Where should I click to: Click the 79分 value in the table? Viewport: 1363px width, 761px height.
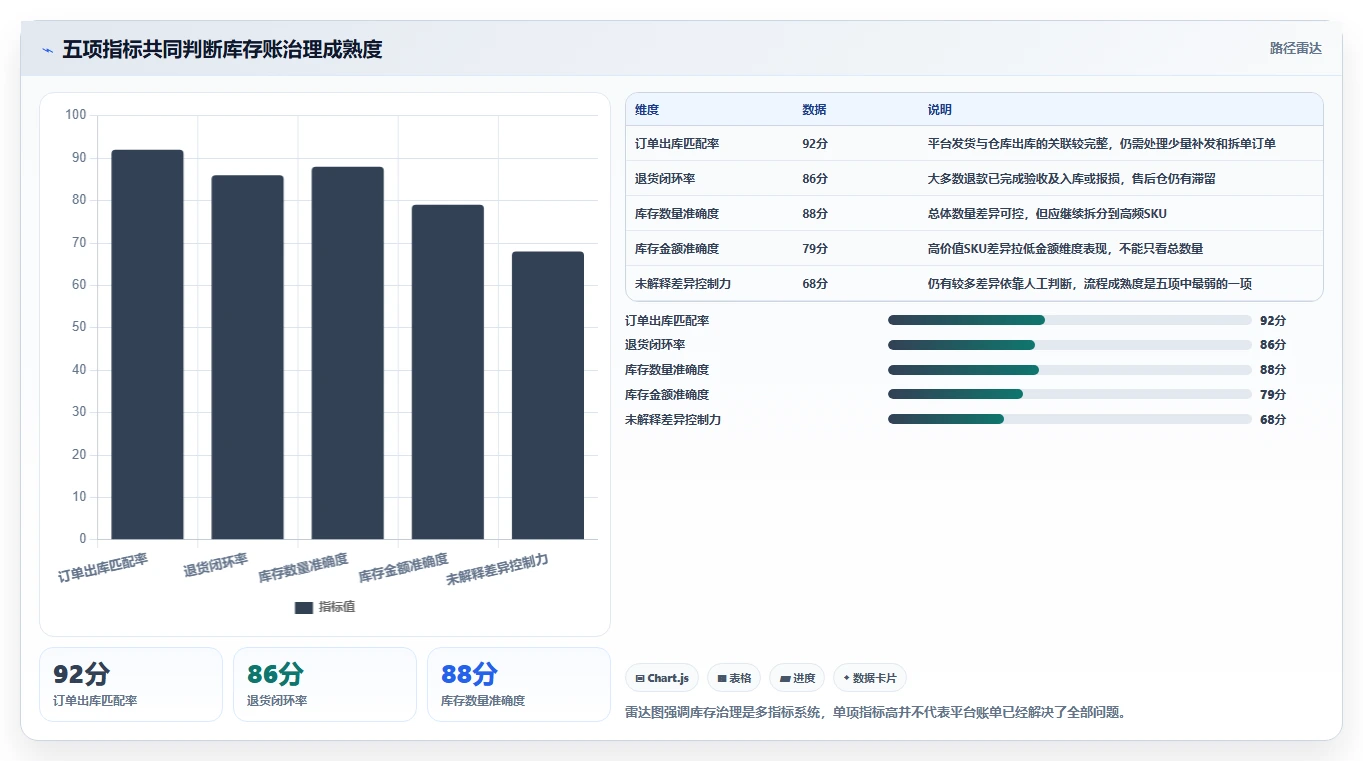pyautogui.click(x=815, y=249)
